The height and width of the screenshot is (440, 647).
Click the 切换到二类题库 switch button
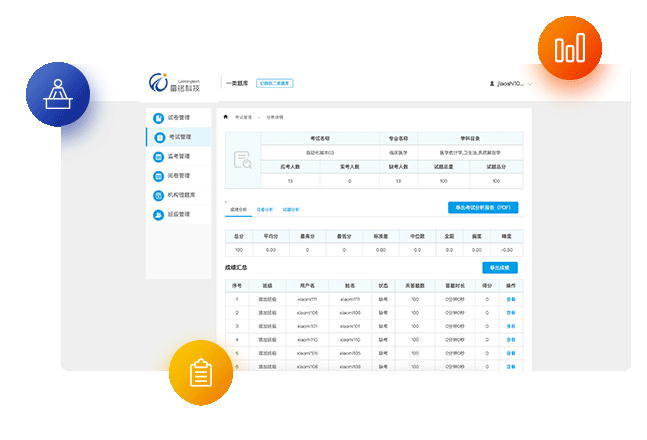274,84
